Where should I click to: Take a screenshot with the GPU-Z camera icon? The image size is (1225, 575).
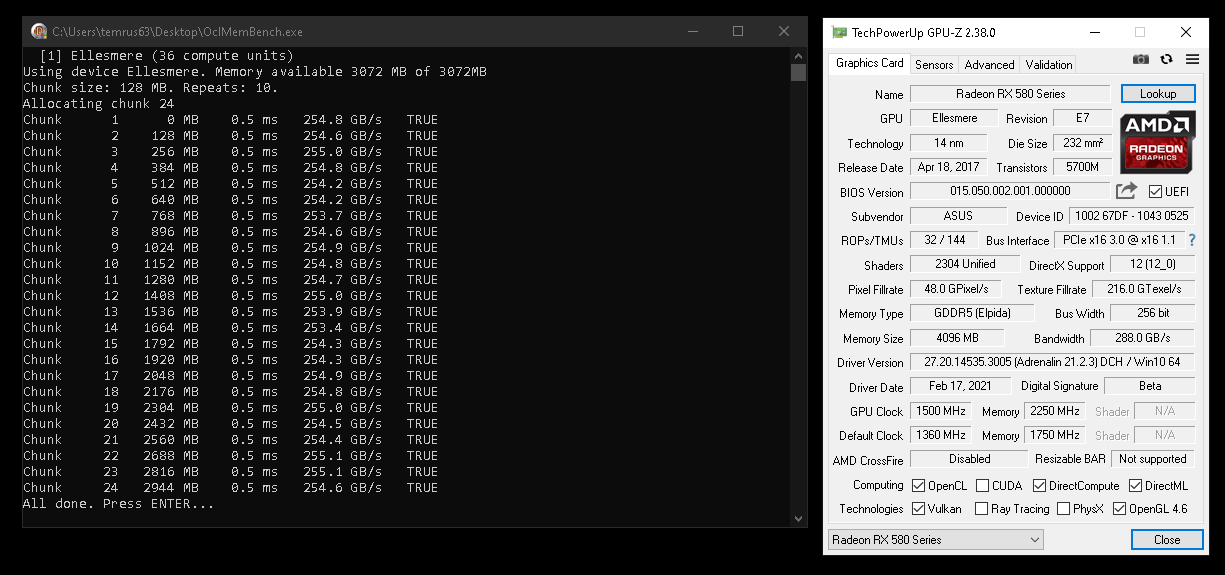(1141, 60)
